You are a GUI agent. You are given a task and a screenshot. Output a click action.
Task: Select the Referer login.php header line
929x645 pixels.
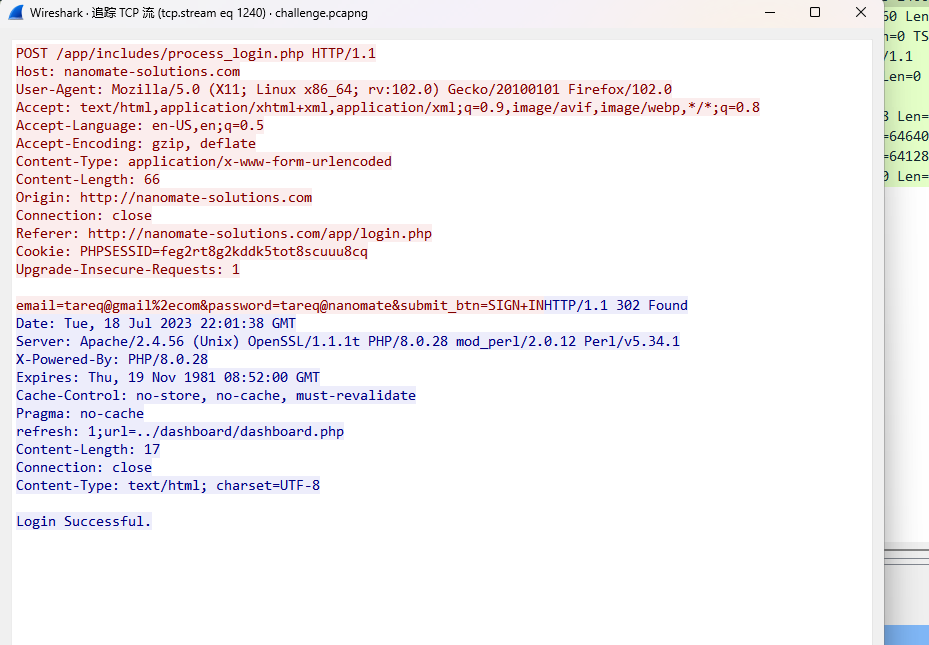tap(224, 233)
